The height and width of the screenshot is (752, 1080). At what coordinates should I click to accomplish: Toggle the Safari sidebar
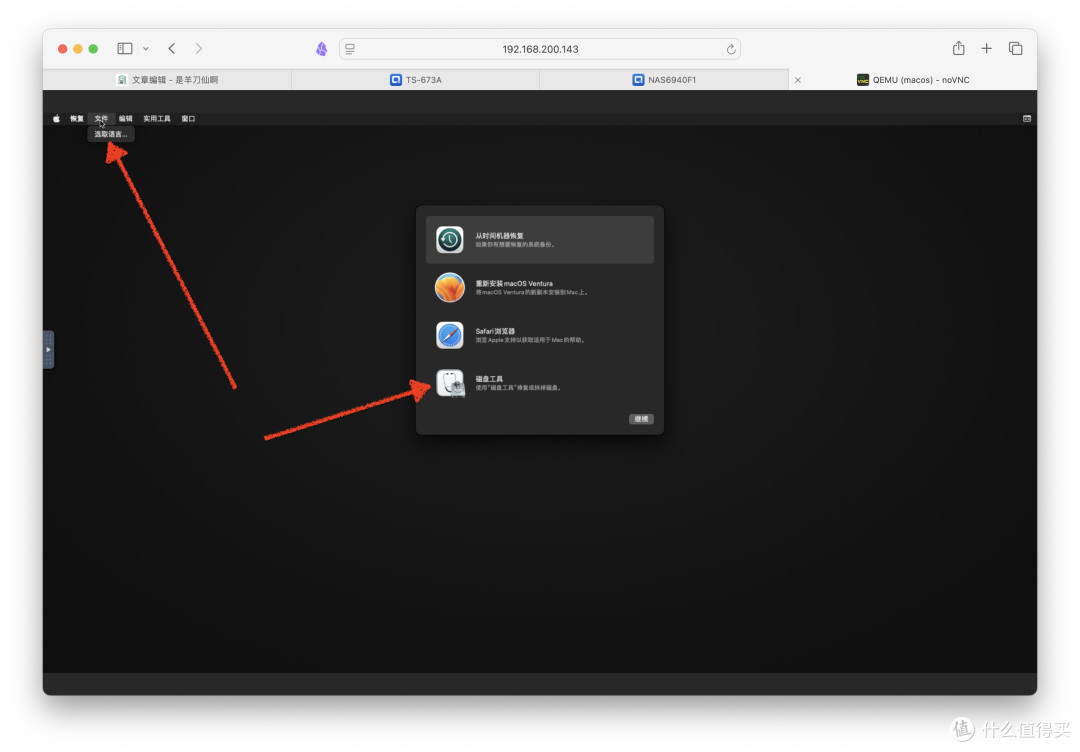click(x=125, y=48)
